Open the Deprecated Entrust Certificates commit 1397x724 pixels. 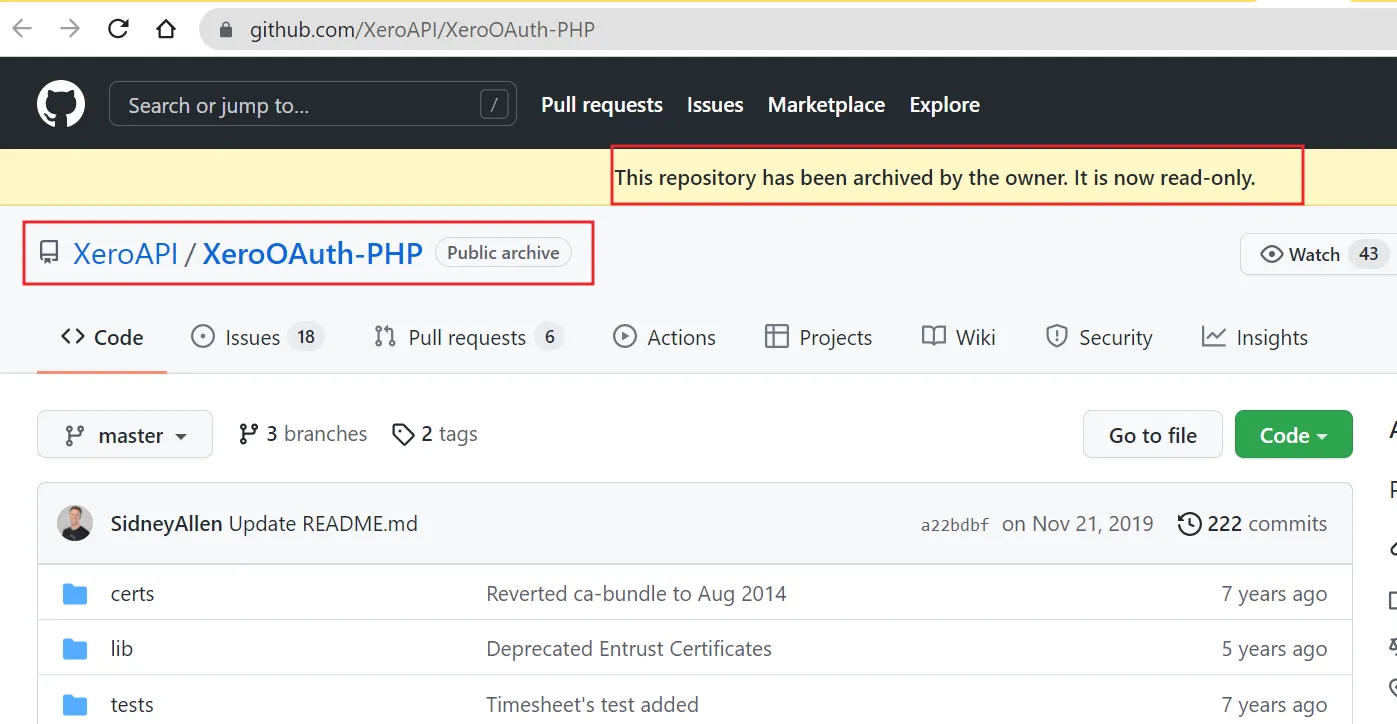(629, 649)
